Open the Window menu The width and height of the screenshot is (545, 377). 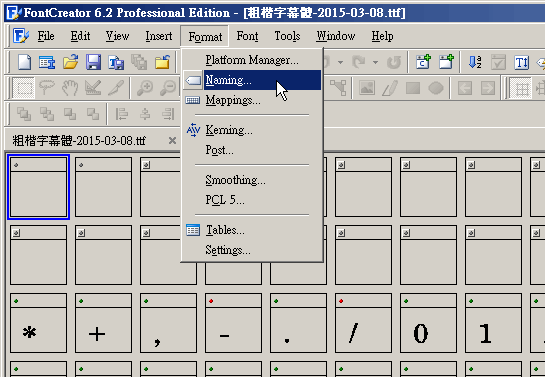(x=336, y=36)
